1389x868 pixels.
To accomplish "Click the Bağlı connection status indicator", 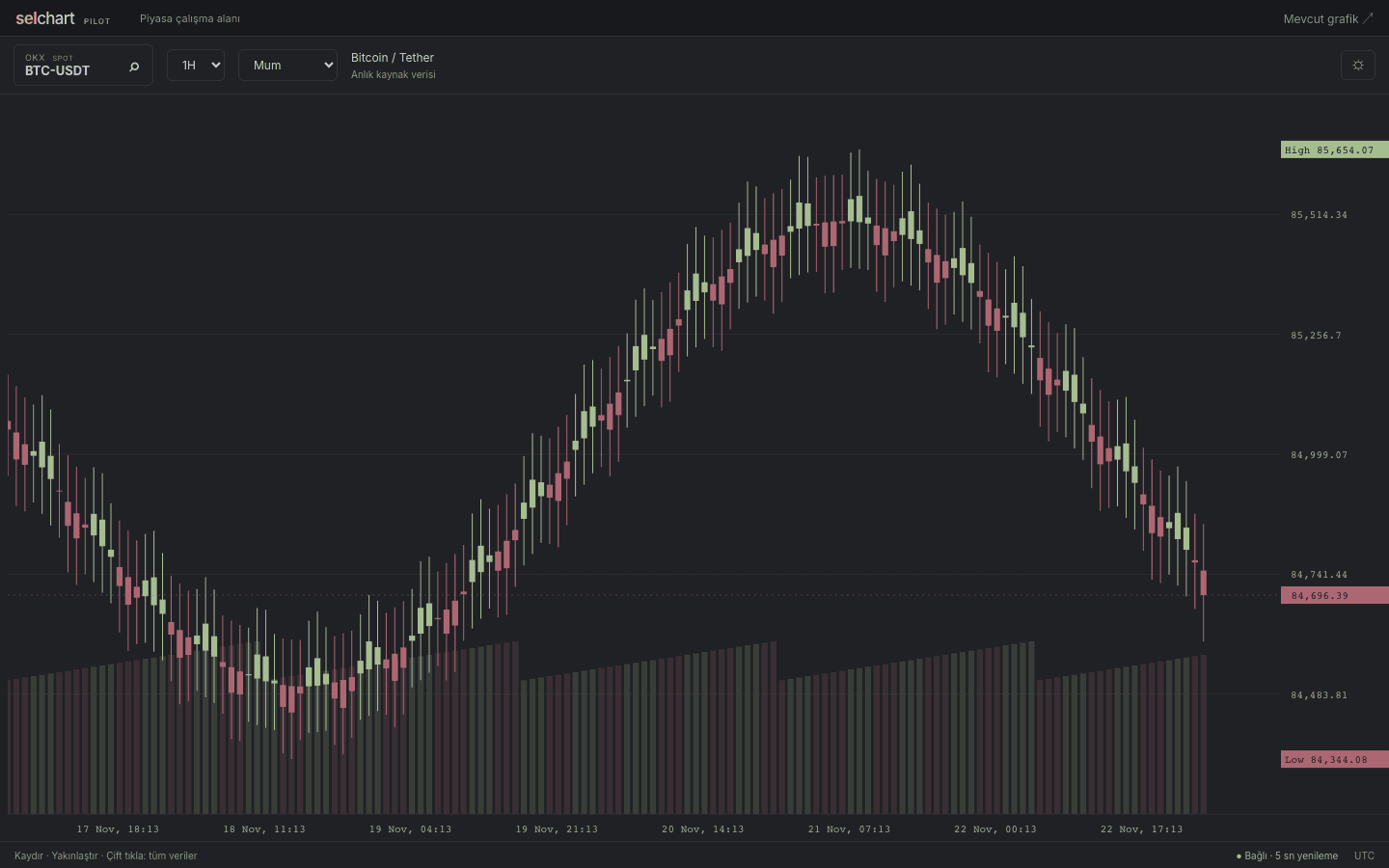I will coord(1287,855).
